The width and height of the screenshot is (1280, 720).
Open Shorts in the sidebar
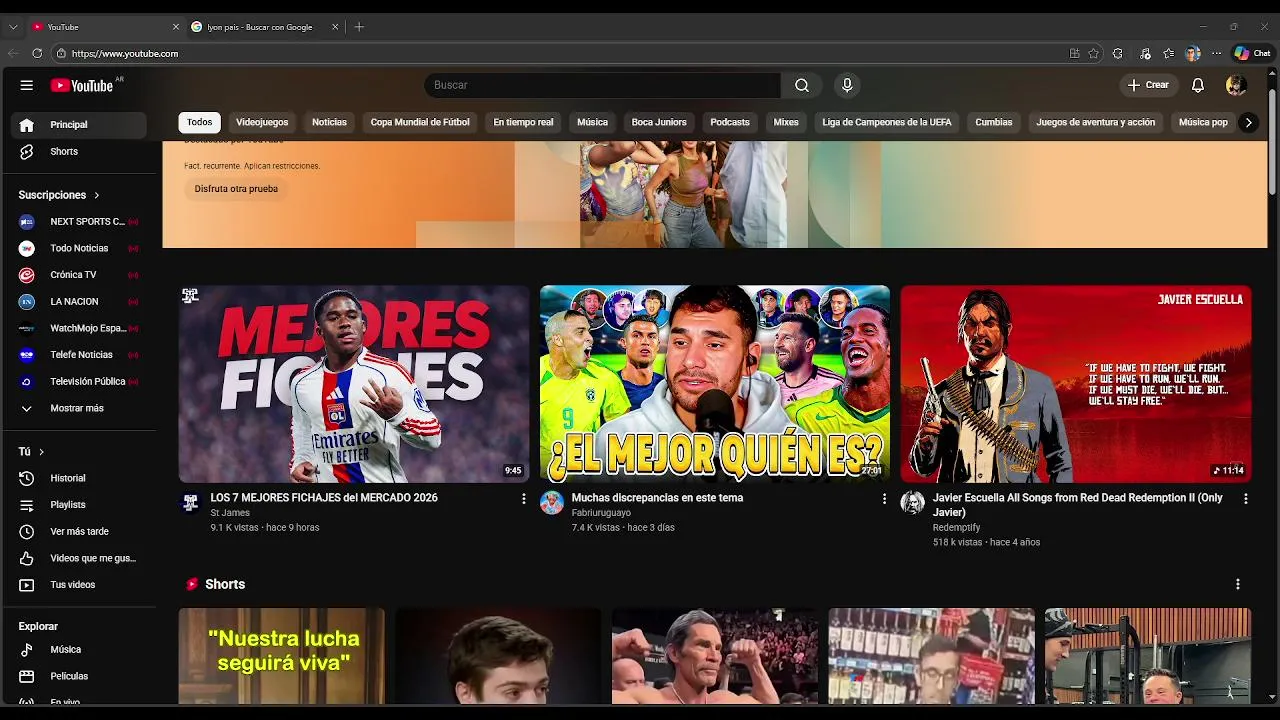click(79, 152)
